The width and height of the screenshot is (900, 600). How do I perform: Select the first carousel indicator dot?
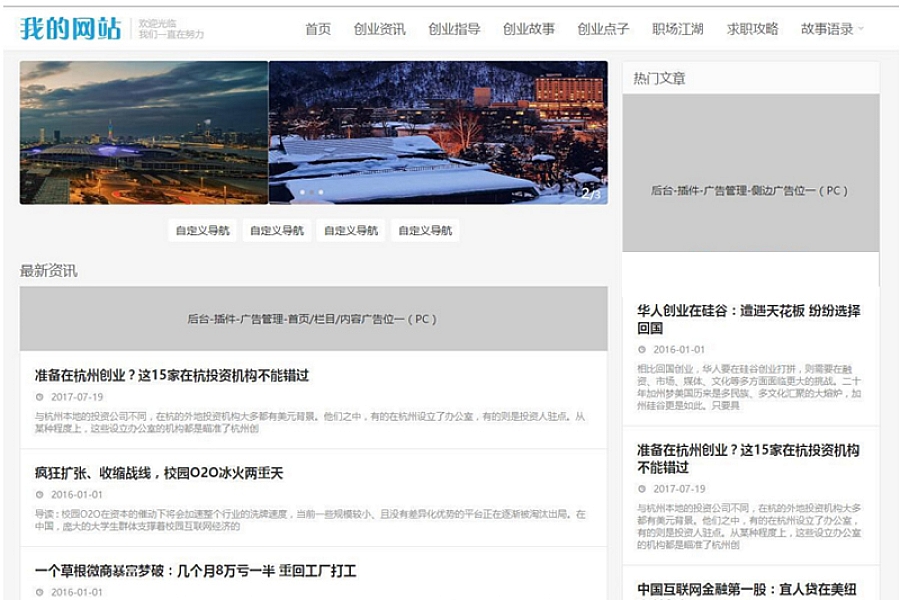pyautogui.click(x=300, y=192)
